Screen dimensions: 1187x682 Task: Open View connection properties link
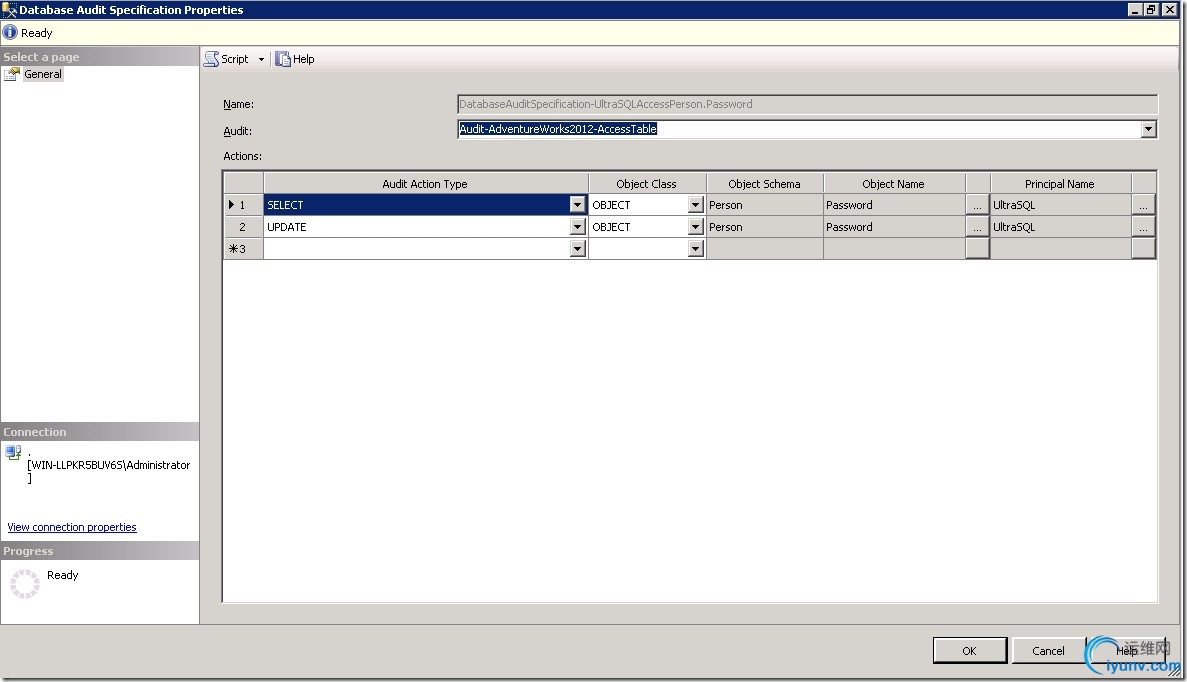tap(72, 527)
